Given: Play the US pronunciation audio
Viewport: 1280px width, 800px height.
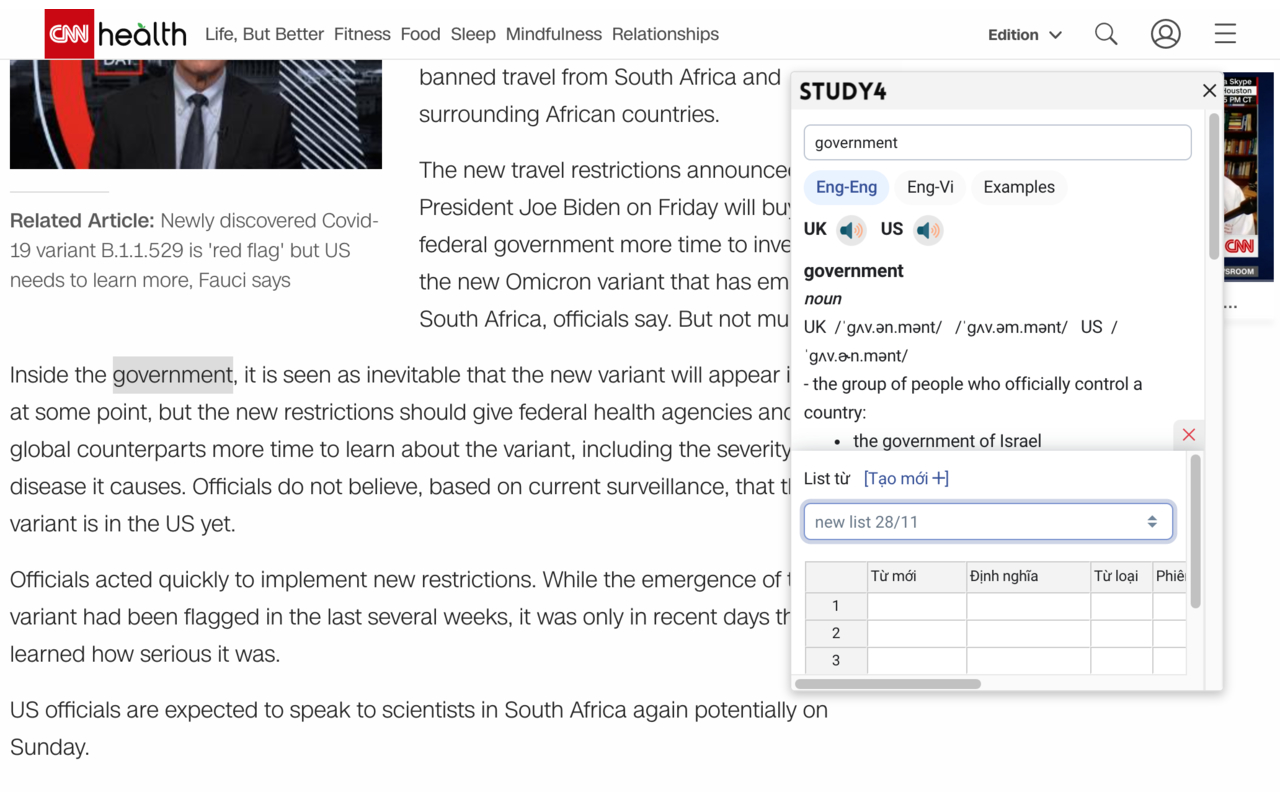Looking at the screenshot, I should click(x=928, y=231).
